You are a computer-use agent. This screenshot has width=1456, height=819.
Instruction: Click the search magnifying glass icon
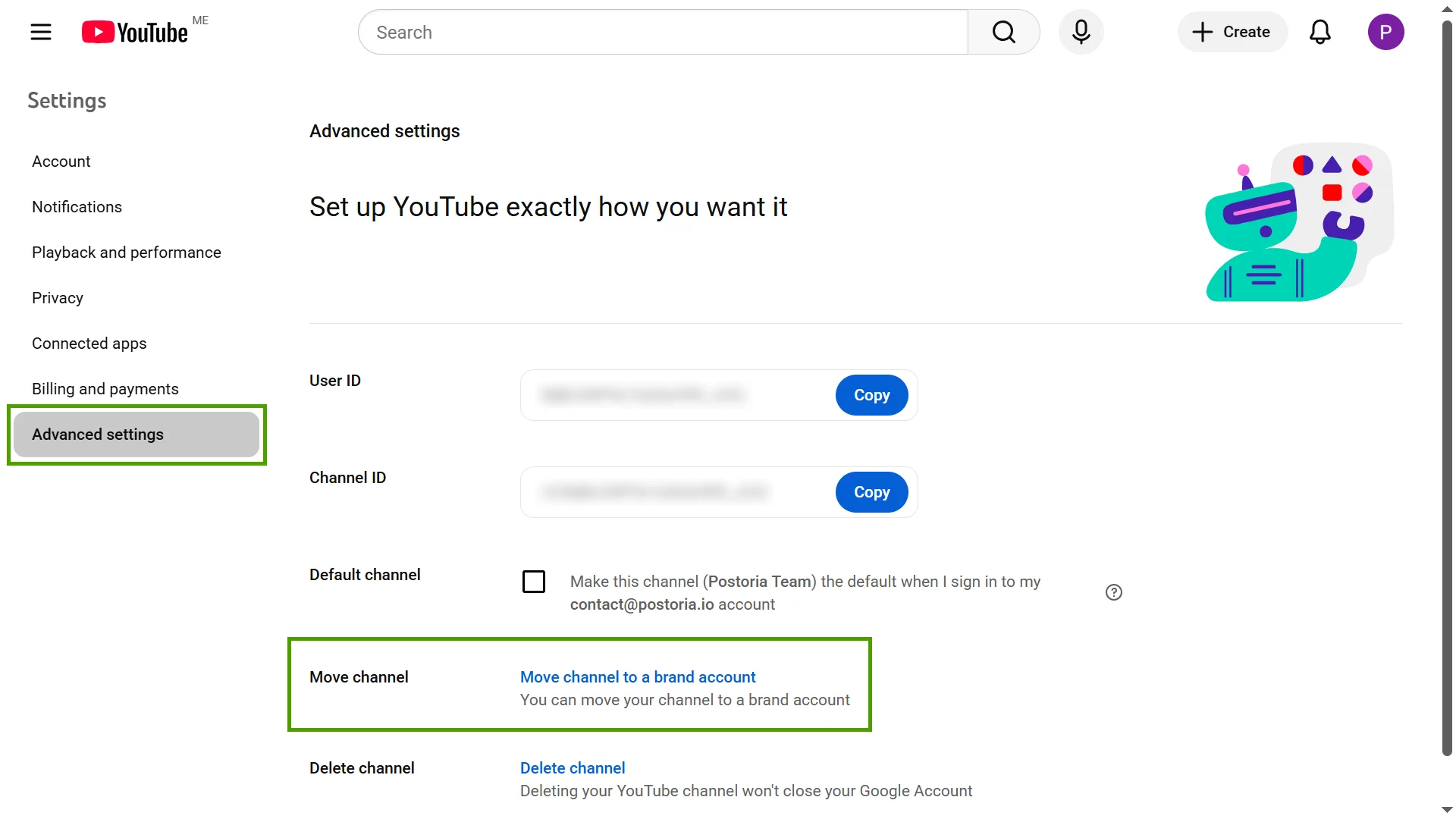tap(1003, 32)
